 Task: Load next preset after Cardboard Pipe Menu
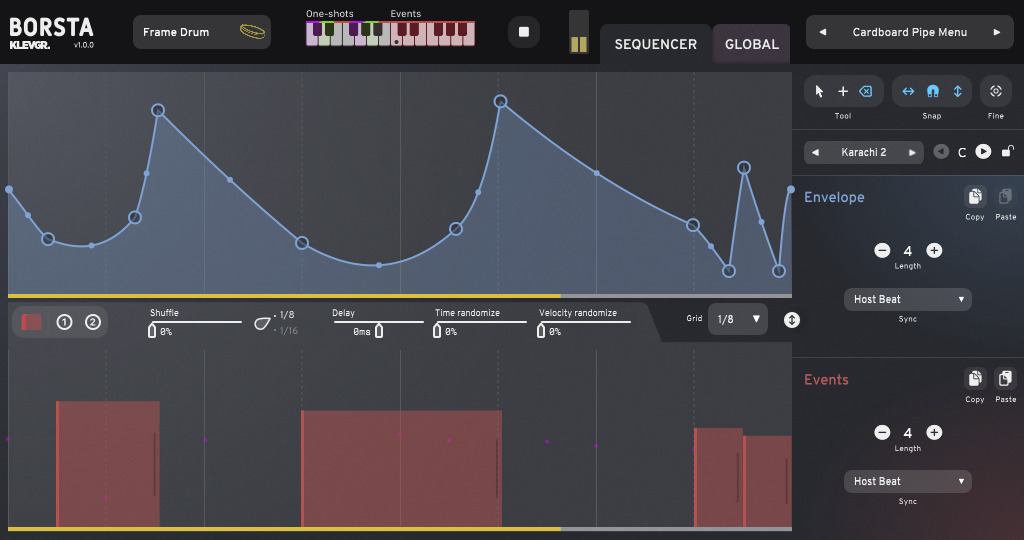[x=997, y=32]
